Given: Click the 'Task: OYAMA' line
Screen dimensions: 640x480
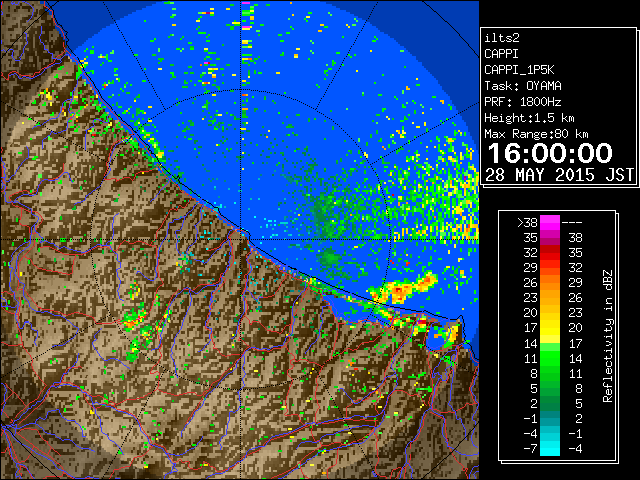Looking at the screenshot, I should [x=523, y=86].
